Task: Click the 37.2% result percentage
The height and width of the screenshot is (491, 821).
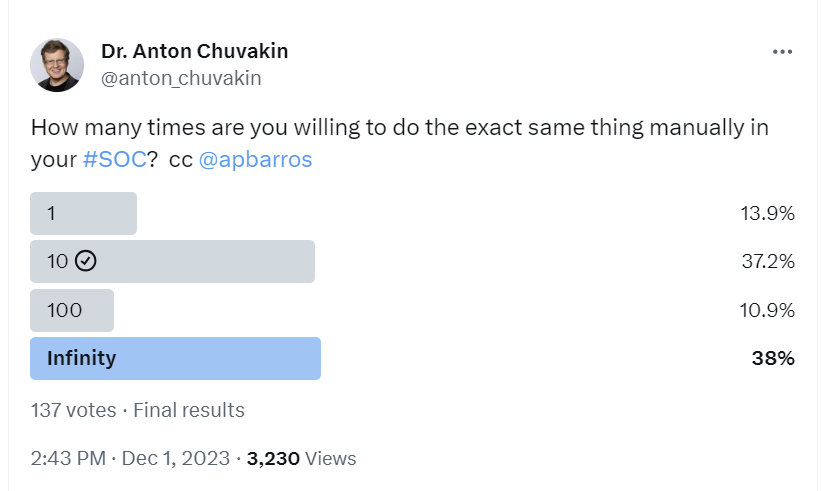Action: (x=768, y=261)
